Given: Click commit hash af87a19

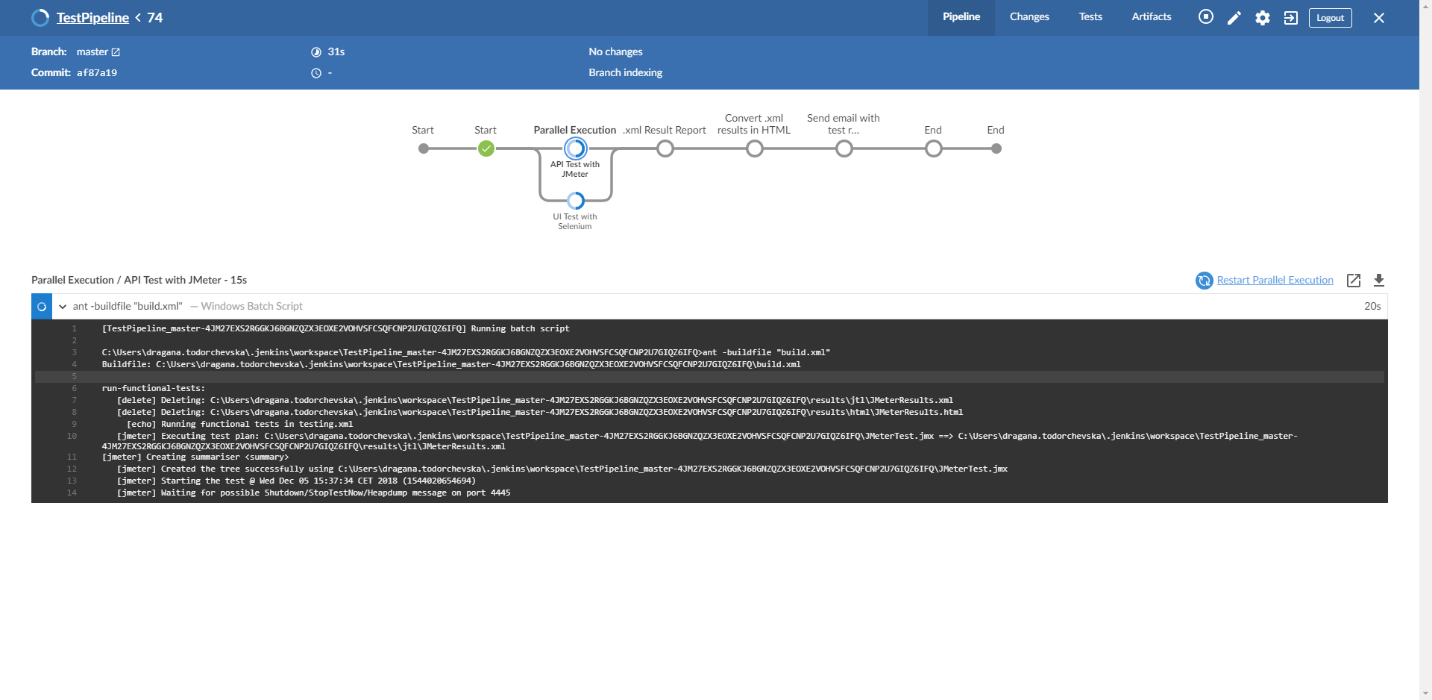Looking at the screenshot, I should 97,73.
